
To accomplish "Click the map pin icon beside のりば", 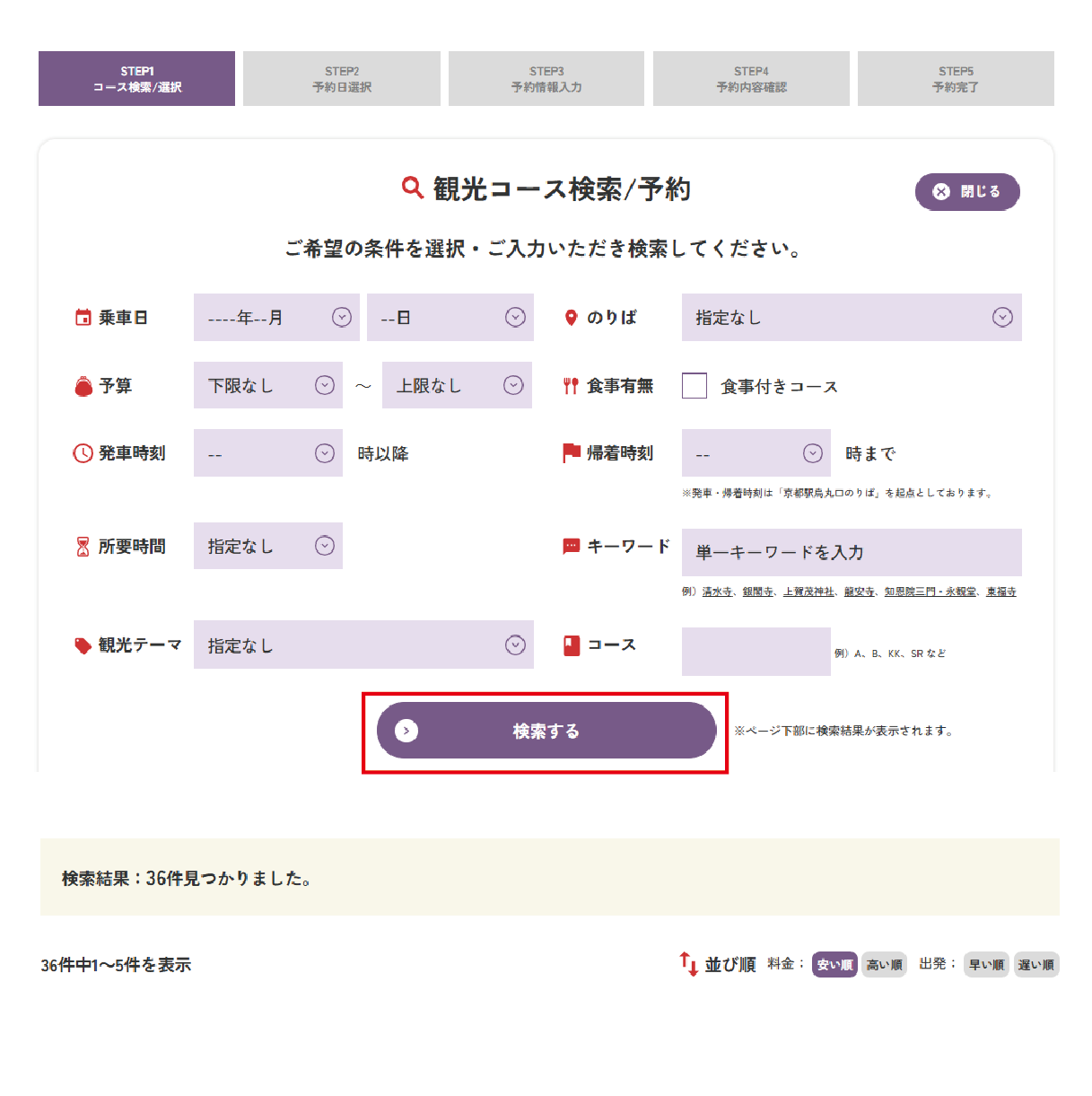I will point(571,318).
